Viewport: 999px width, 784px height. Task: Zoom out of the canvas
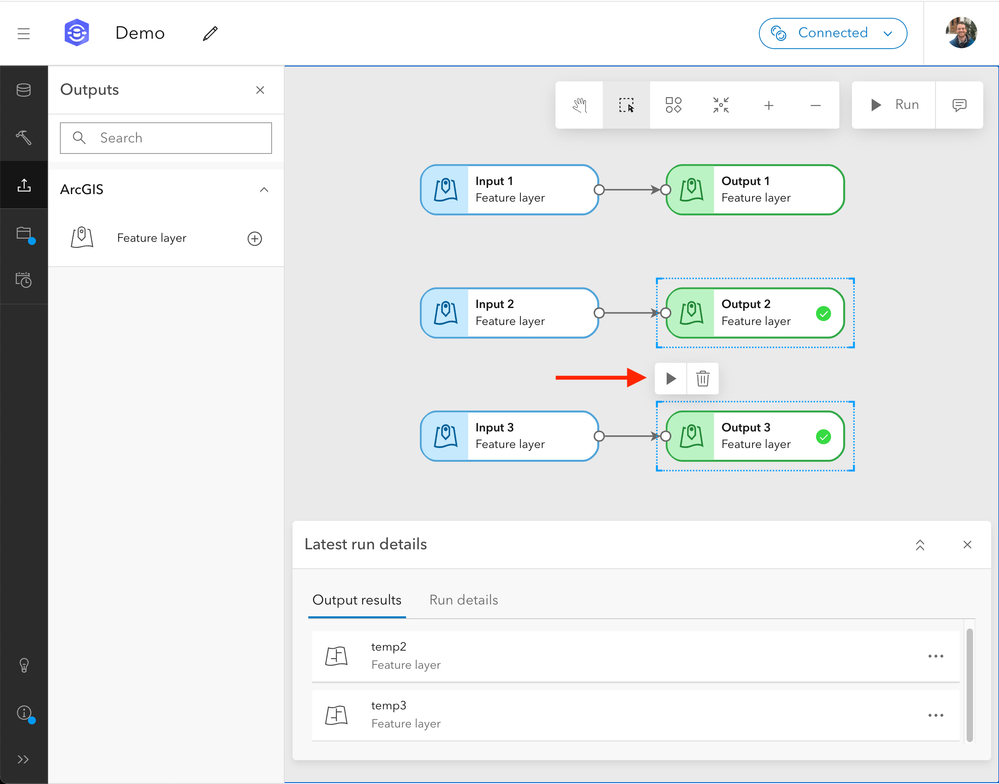(816, 105)
